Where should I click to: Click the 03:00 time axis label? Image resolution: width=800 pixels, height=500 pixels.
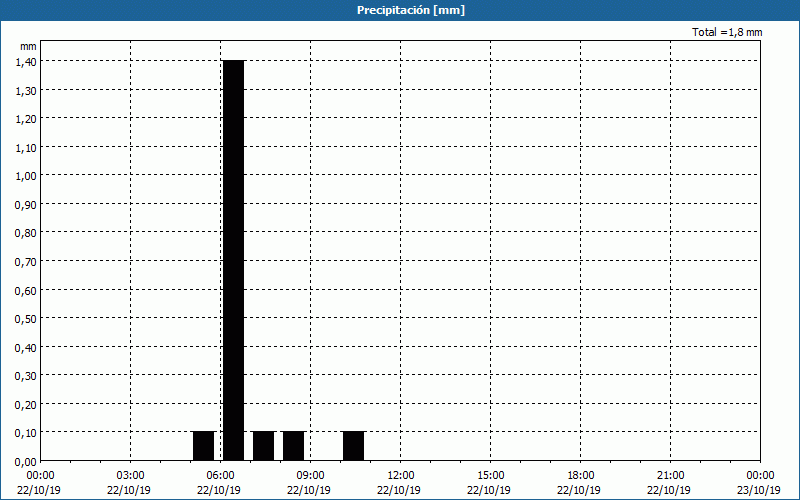[x=131, y=476]
